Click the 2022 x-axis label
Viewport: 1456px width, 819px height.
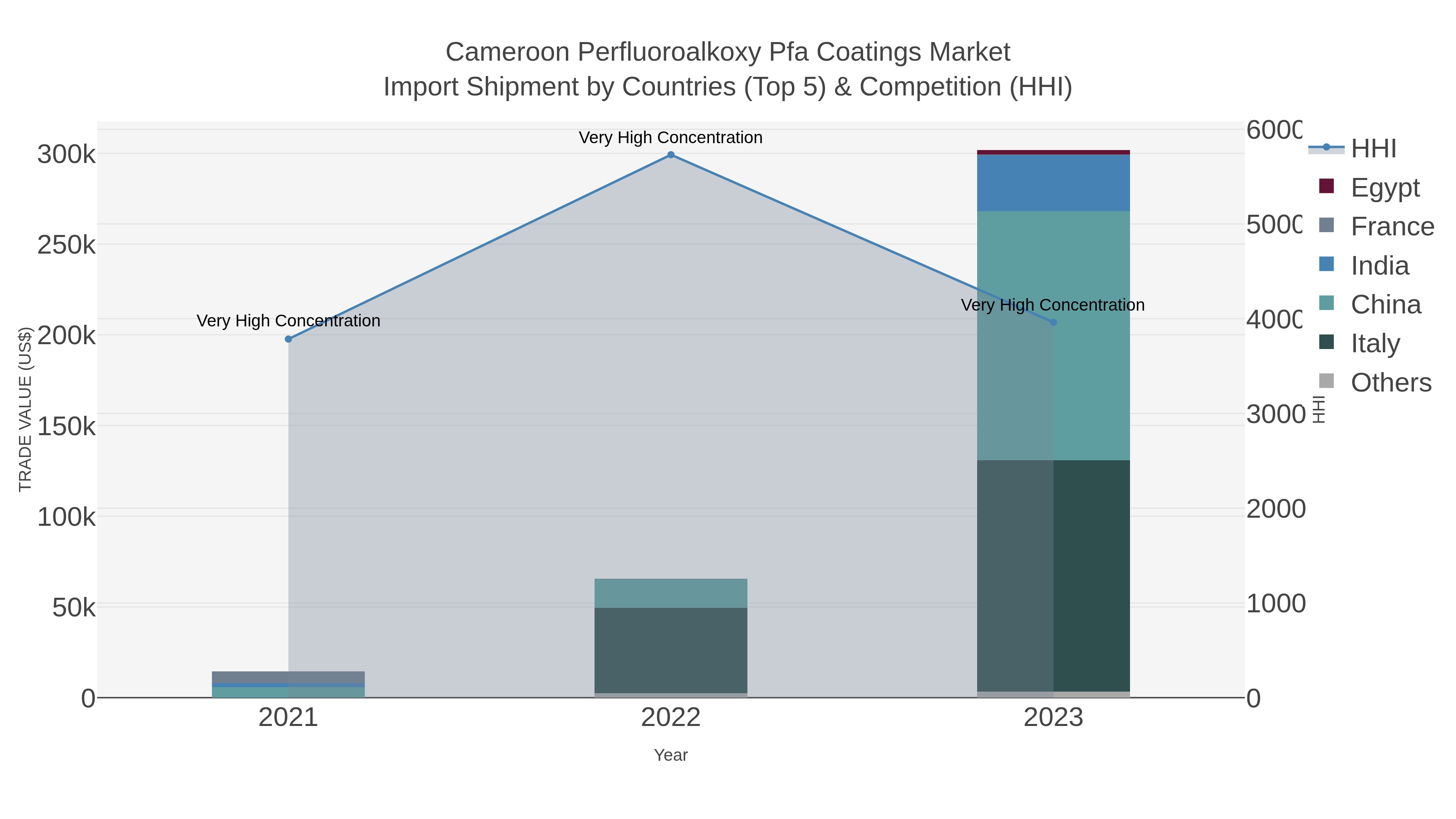[671, 718]
